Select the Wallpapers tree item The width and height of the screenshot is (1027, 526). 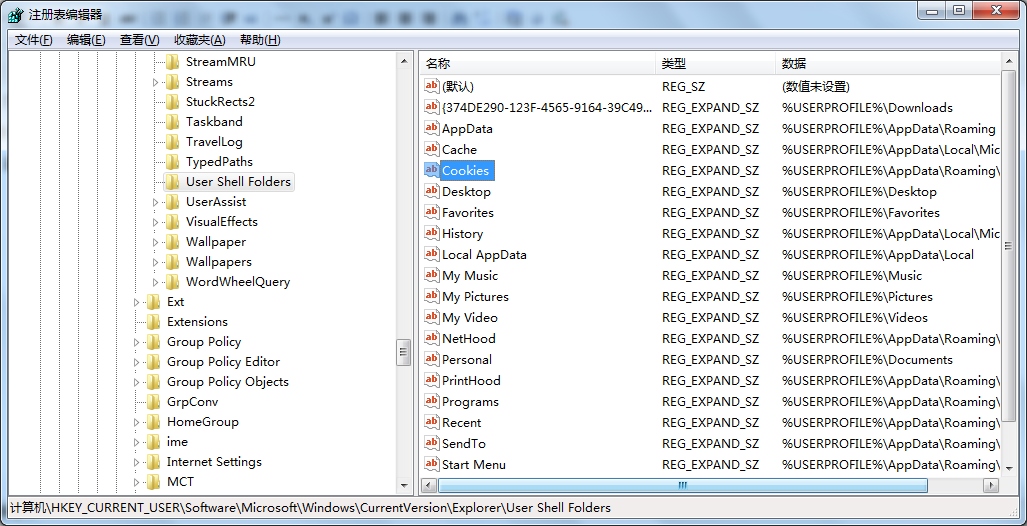(219, 262)
